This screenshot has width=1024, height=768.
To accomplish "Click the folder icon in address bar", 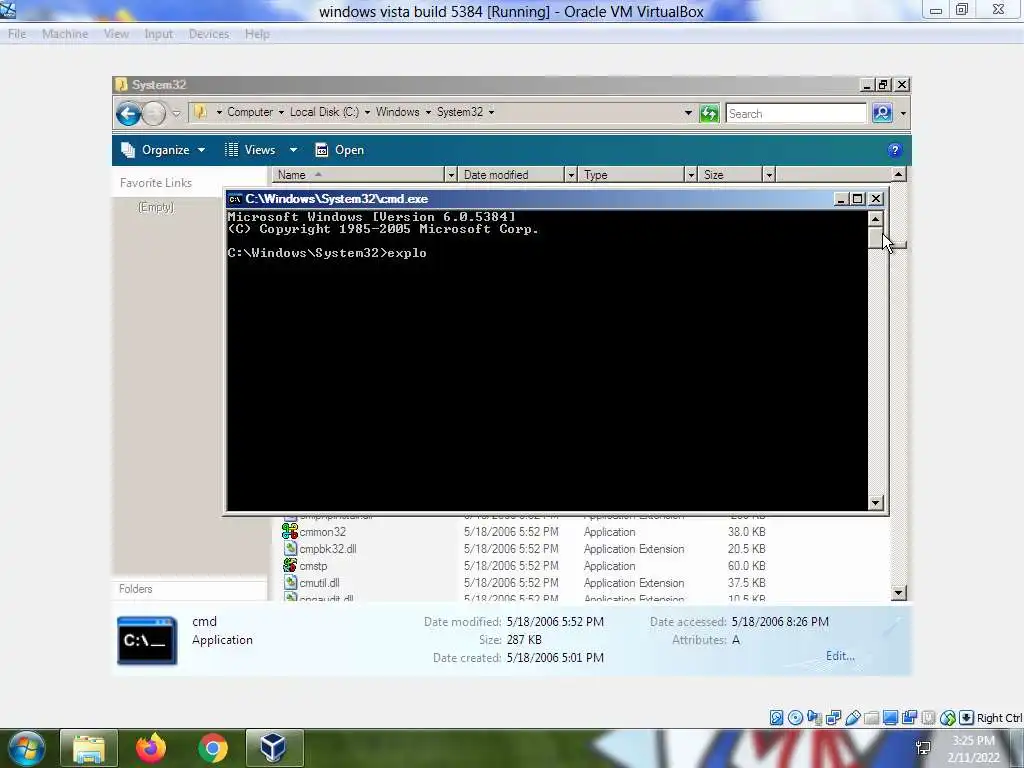I will tap(200, 112).
